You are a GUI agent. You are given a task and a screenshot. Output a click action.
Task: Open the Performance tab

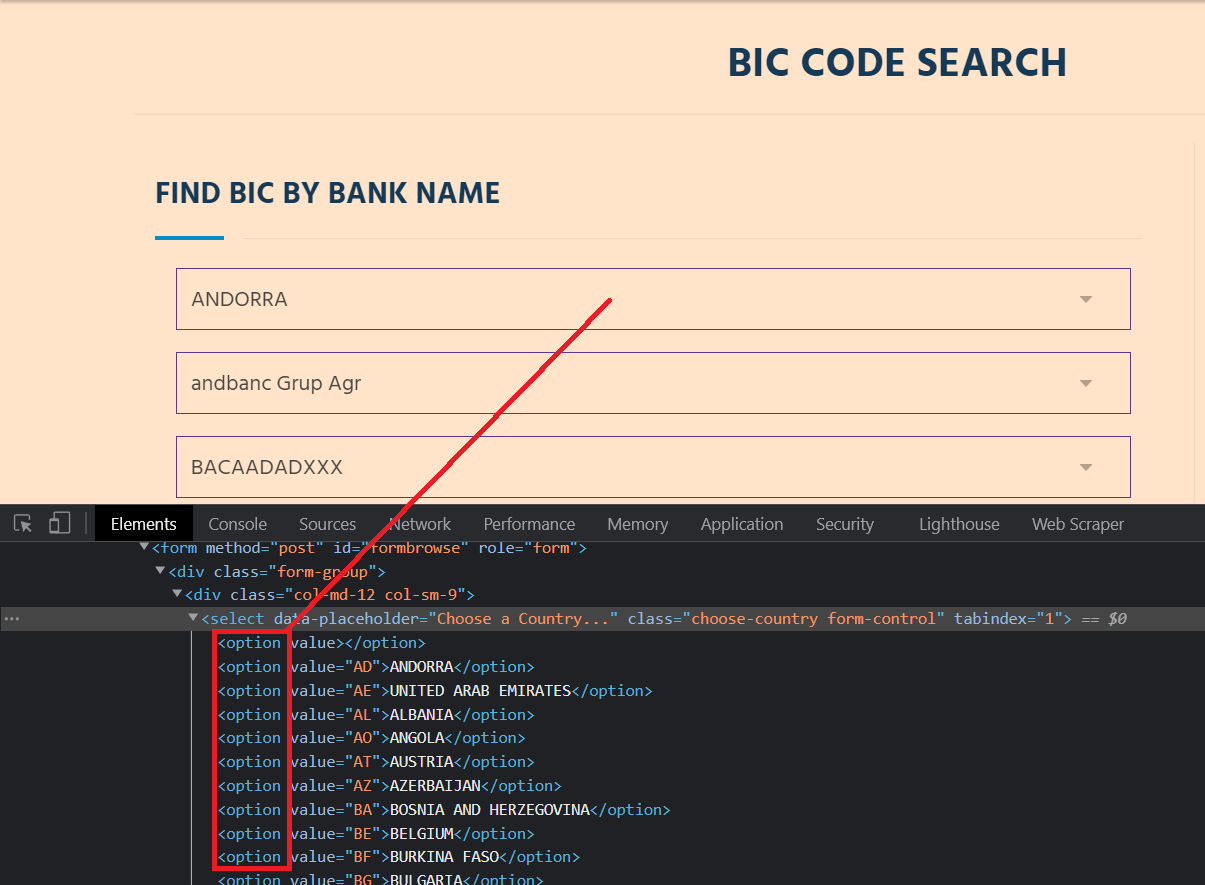pos(529,524)
